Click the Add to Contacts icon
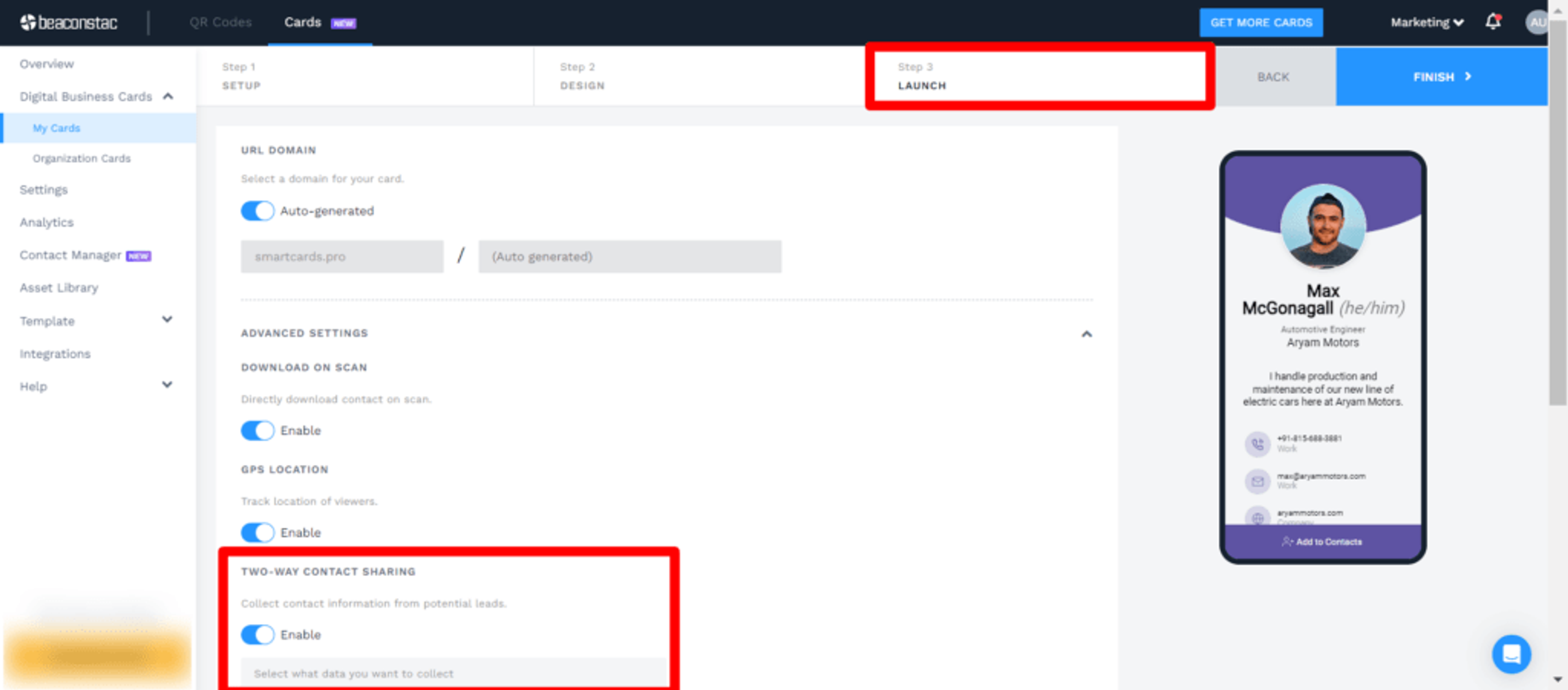 coord(1287,541)
